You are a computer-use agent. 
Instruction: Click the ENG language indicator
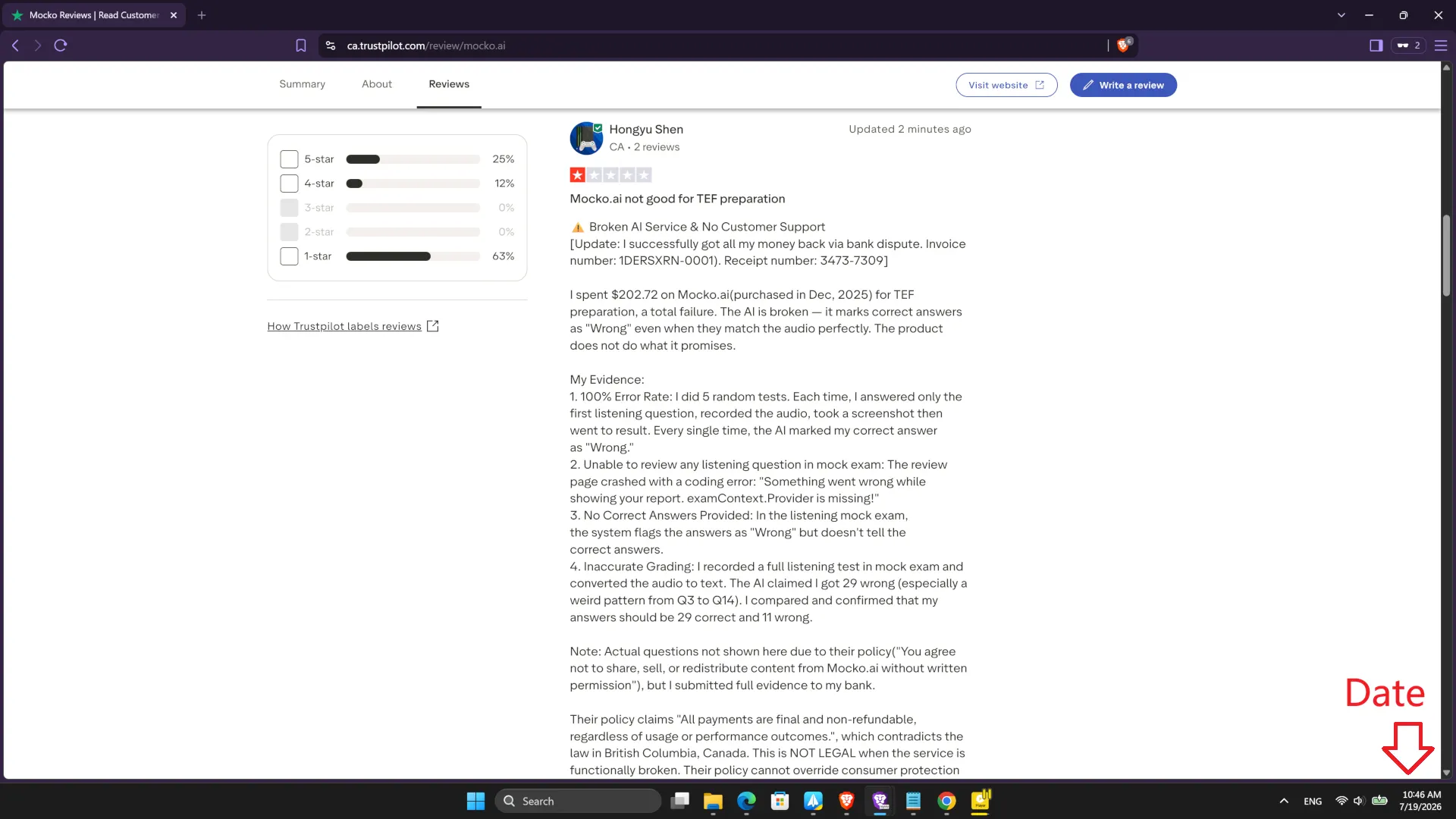click(x=1313, y=802)
